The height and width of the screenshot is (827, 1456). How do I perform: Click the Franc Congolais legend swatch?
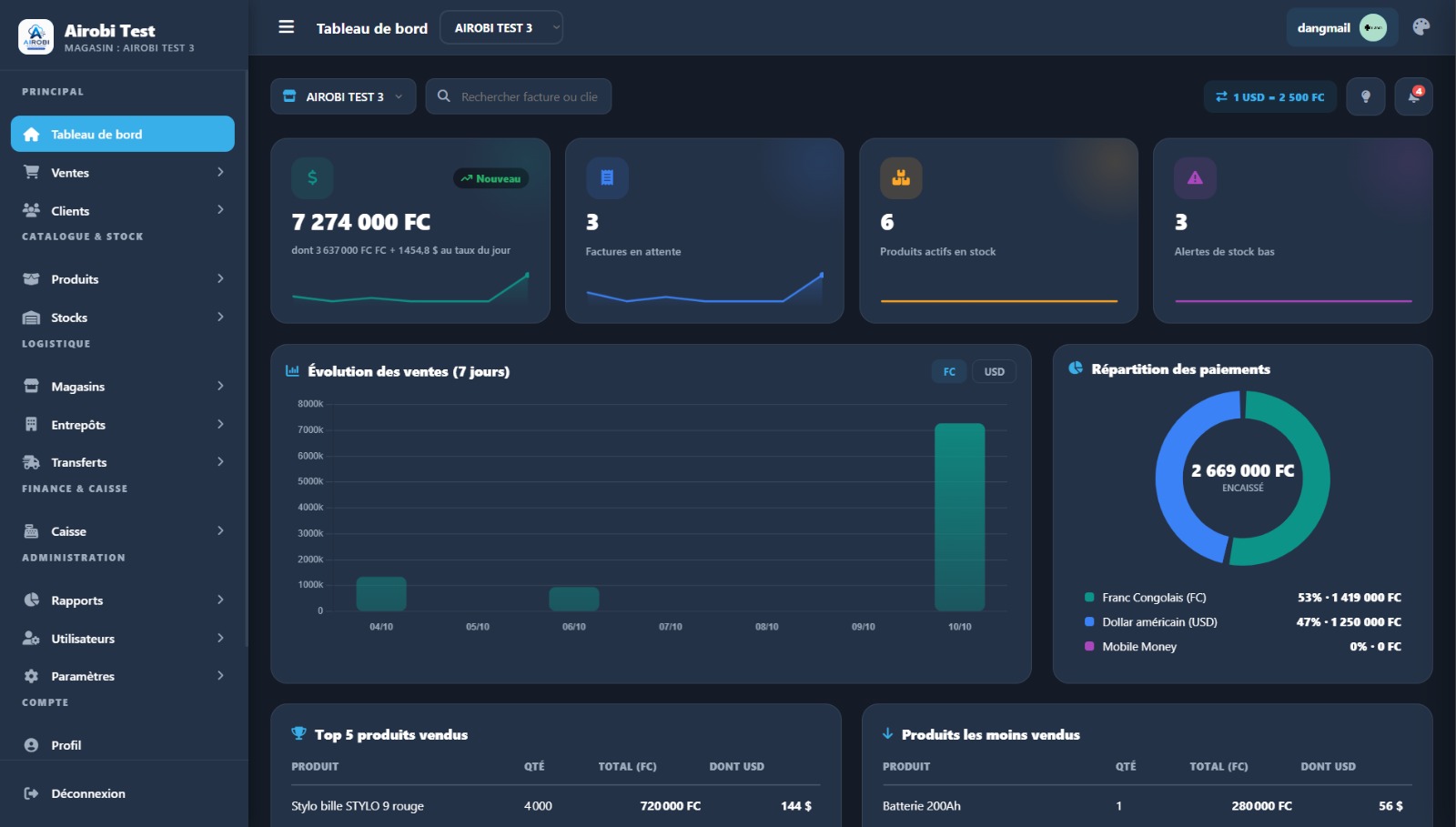point(1089,598)
